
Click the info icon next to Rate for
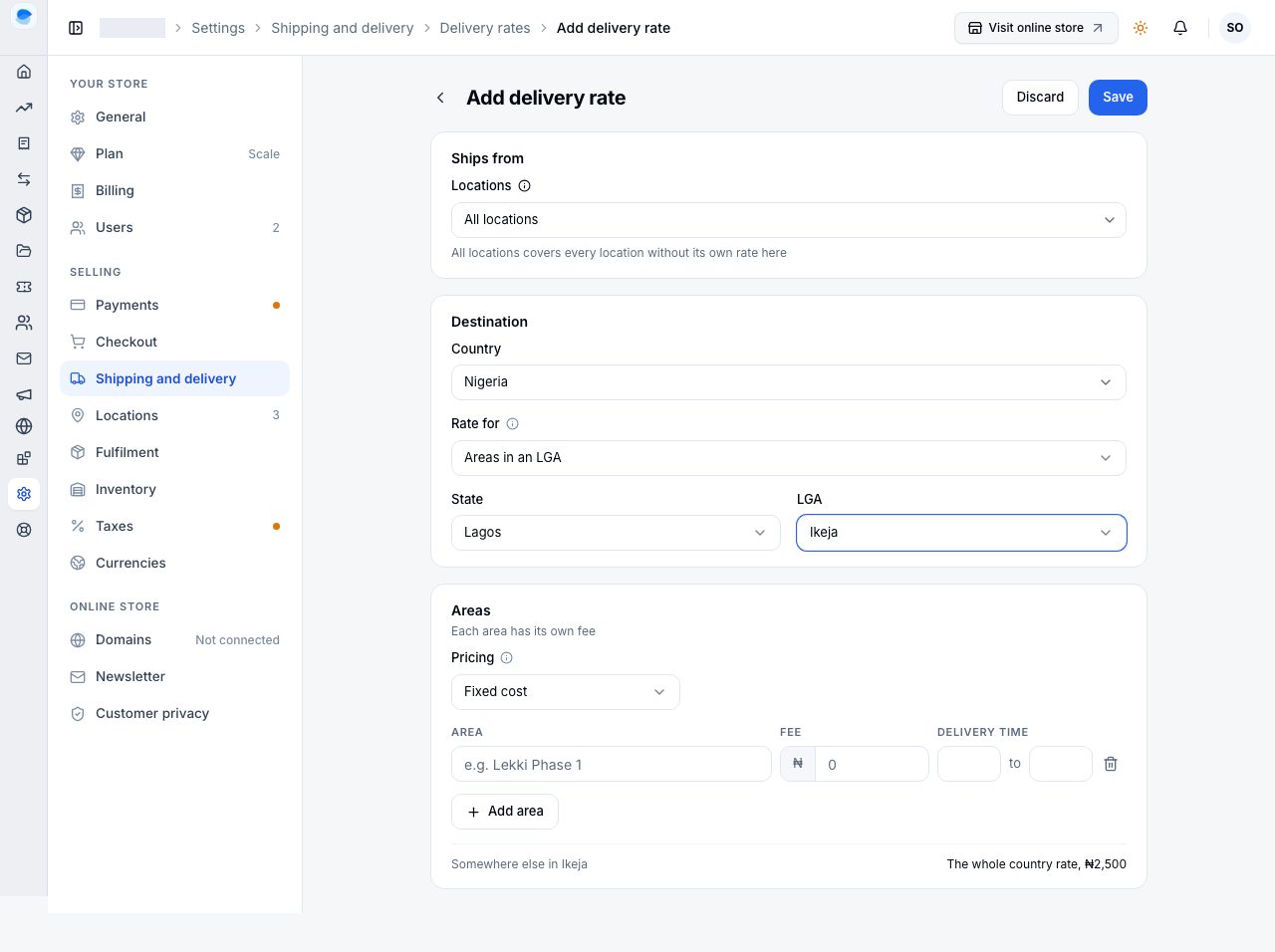[513, 423]
